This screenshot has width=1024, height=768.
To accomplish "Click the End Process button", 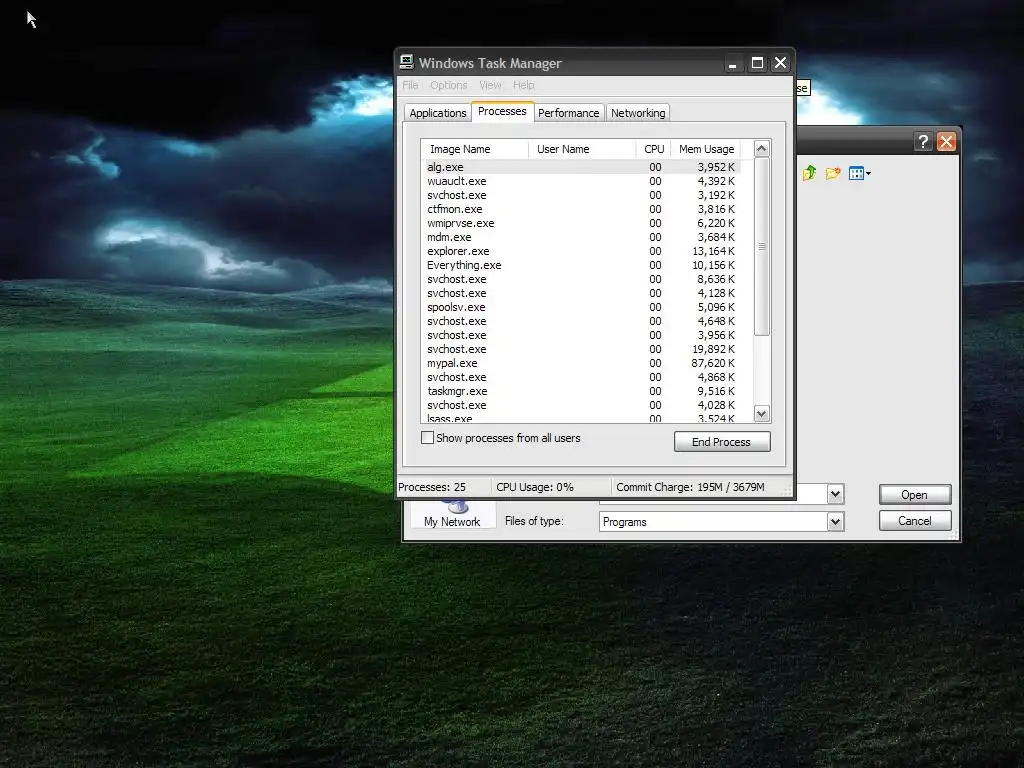I will point(722,442).
